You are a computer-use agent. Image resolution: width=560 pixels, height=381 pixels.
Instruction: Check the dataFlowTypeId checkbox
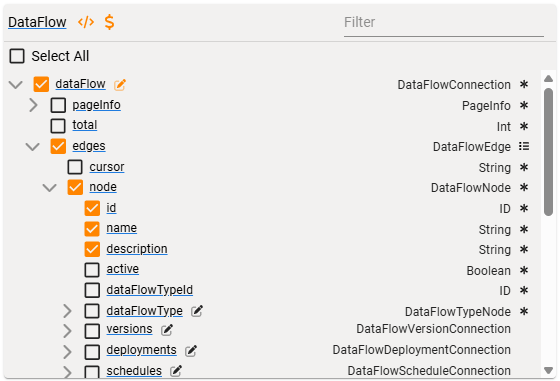[92, 290]
